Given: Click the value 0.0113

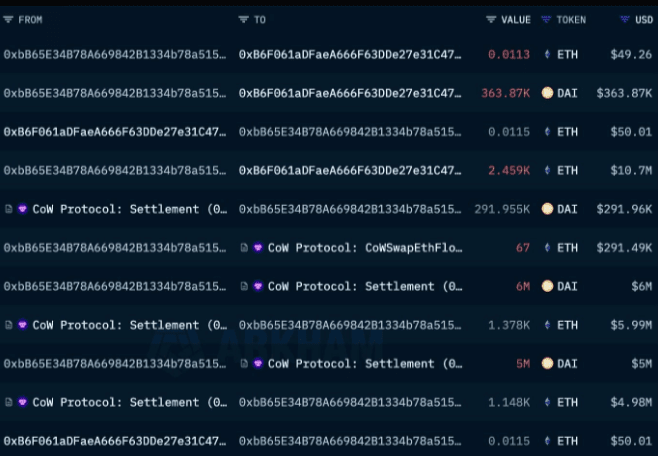Looking at the screenshot, I should click(x=509, y=55).
